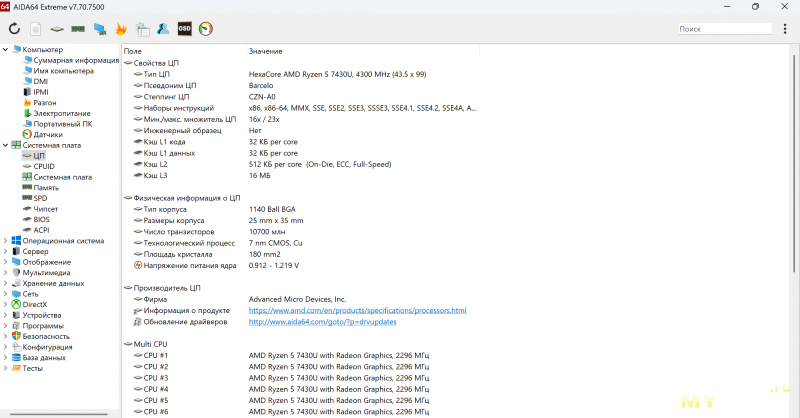
Task: Click the network monitor toolbar icon
Action: tap(100, 29)
